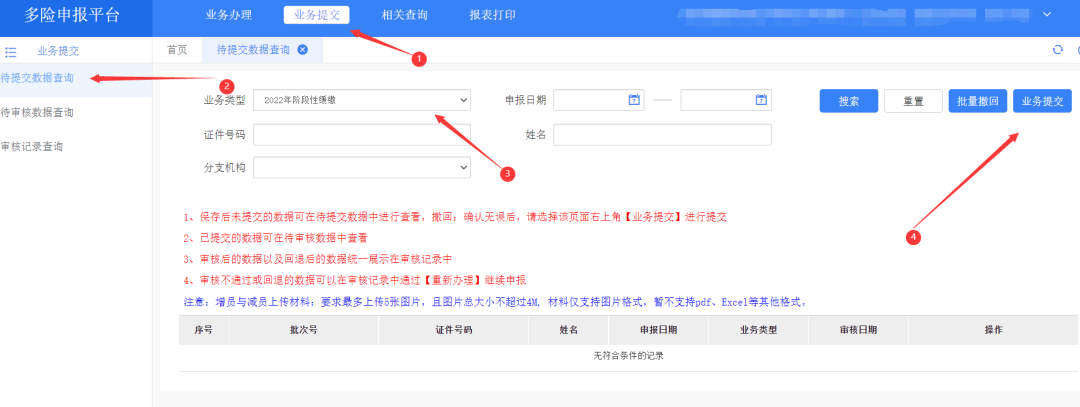Expand the user account chevron in header
Viewport: 1080px width, 407px height.
click(1047, 14)
